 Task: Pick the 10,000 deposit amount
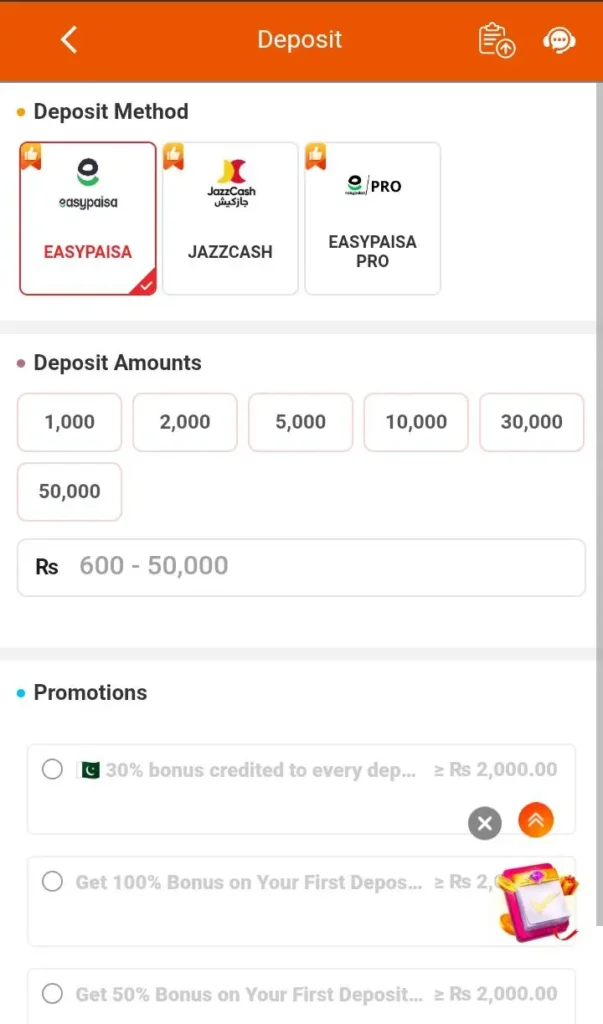(x=416, y=422)
